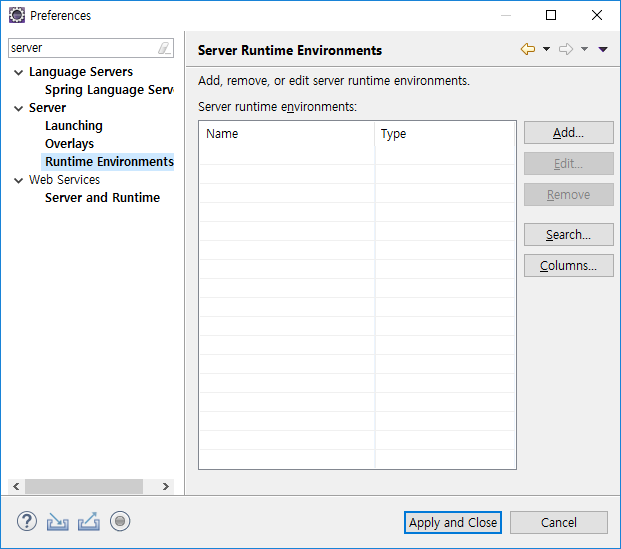The height and width of the screenshot is (549, 621).
Task: Select Language Servers in the tree
Action: [81, 72]
